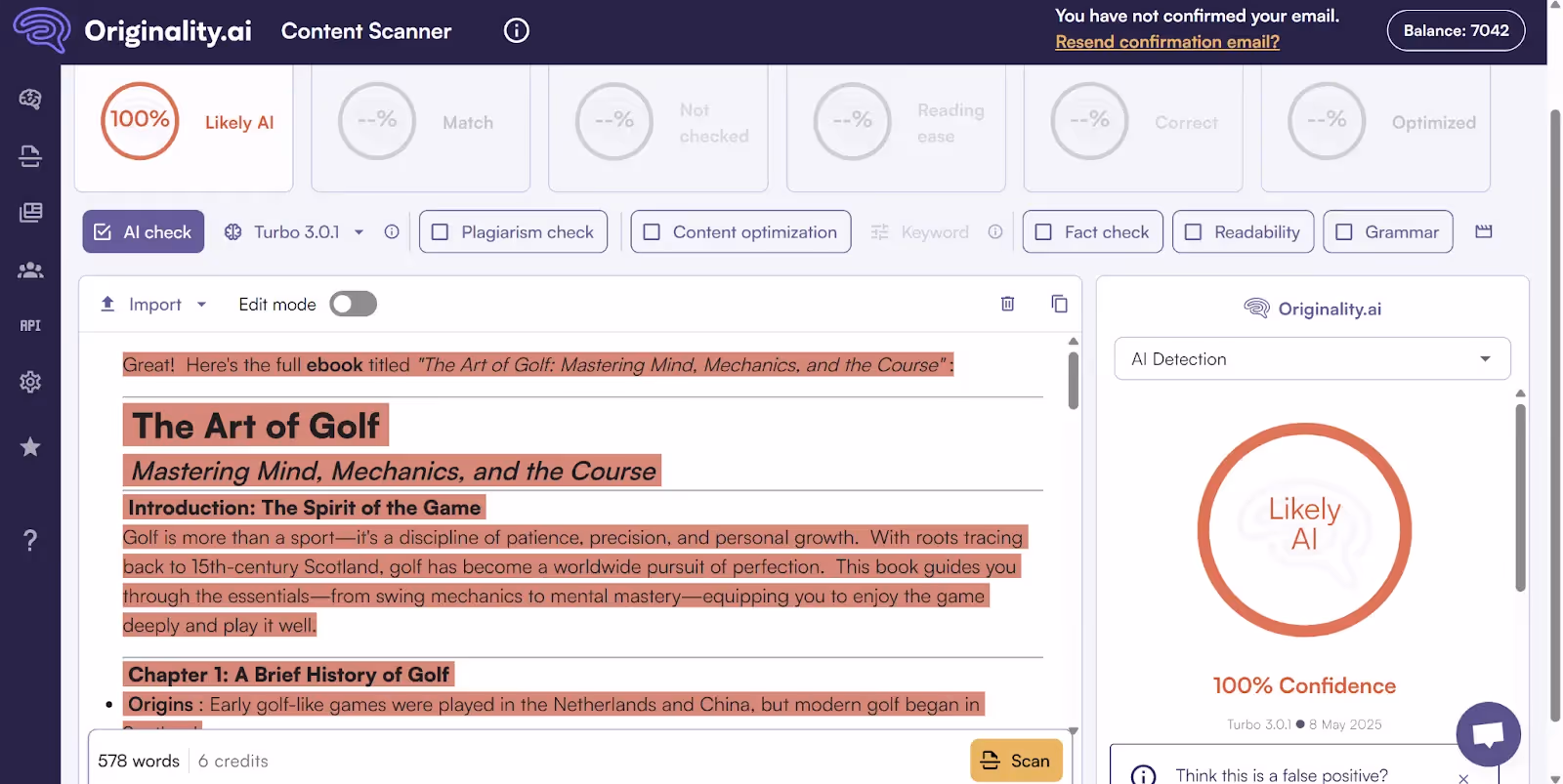Select the Correct score card
Image resolution: width=1563 pixels, height=784 pixels.
(1133, 127)
